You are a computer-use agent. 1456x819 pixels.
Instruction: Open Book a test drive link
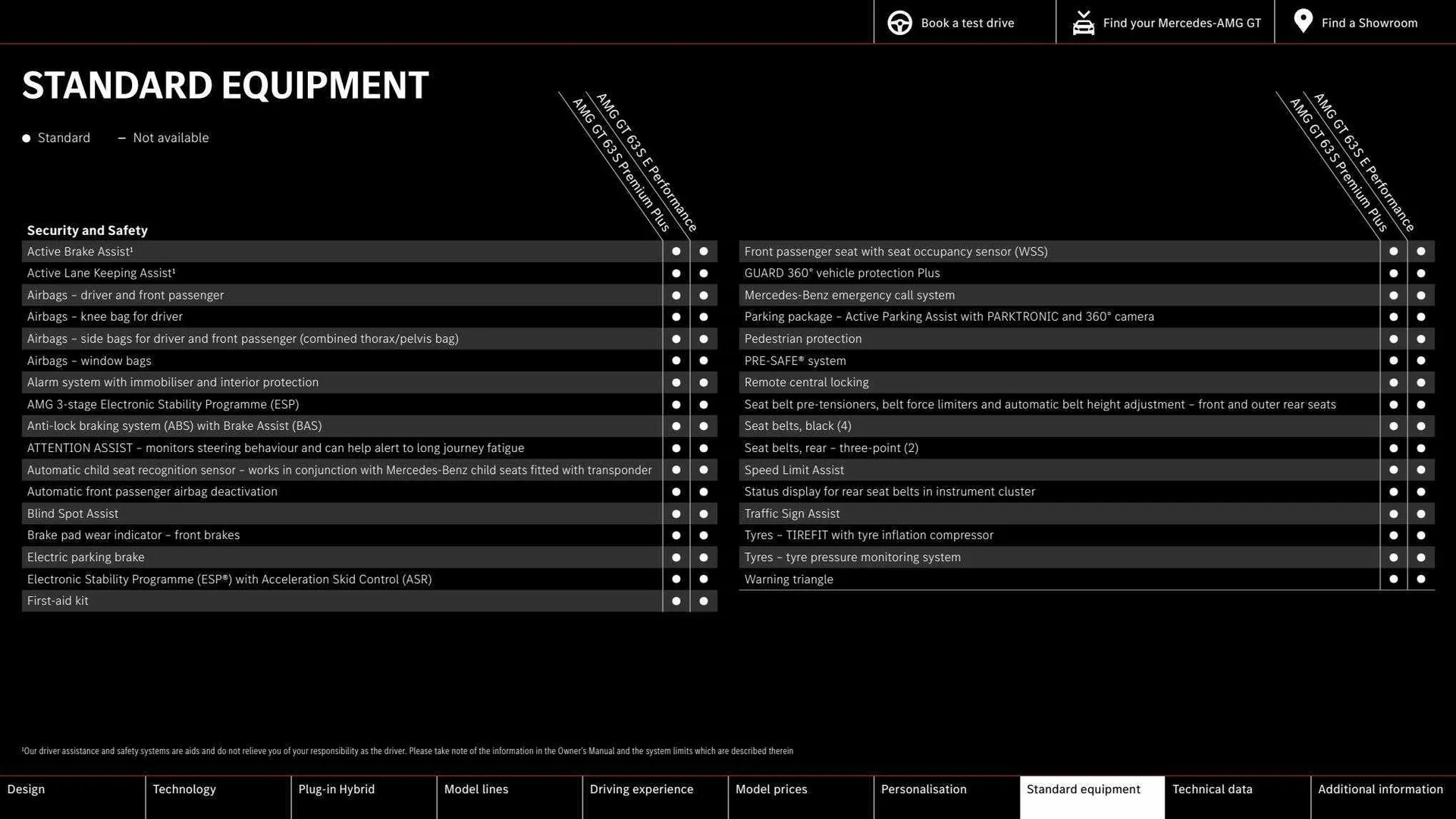click(x=967, y=23)
